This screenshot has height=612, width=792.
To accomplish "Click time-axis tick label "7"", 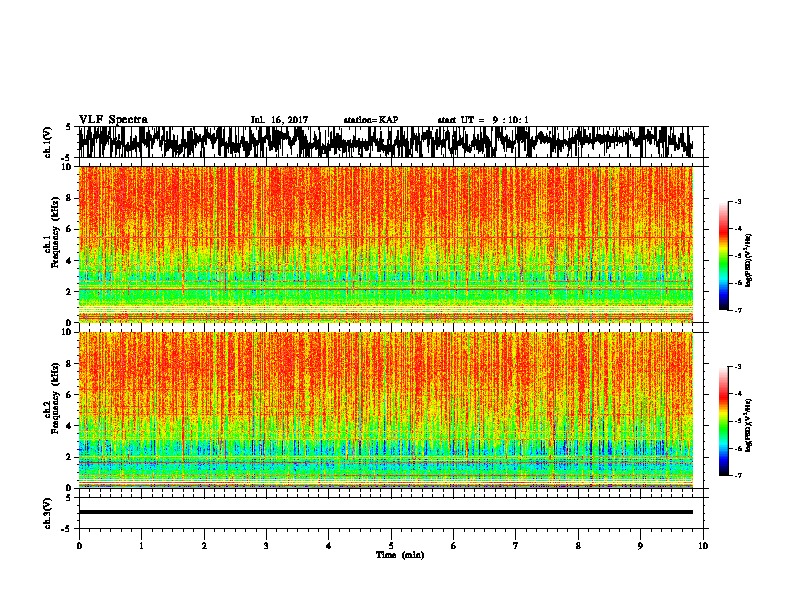I will coord(516,546).
